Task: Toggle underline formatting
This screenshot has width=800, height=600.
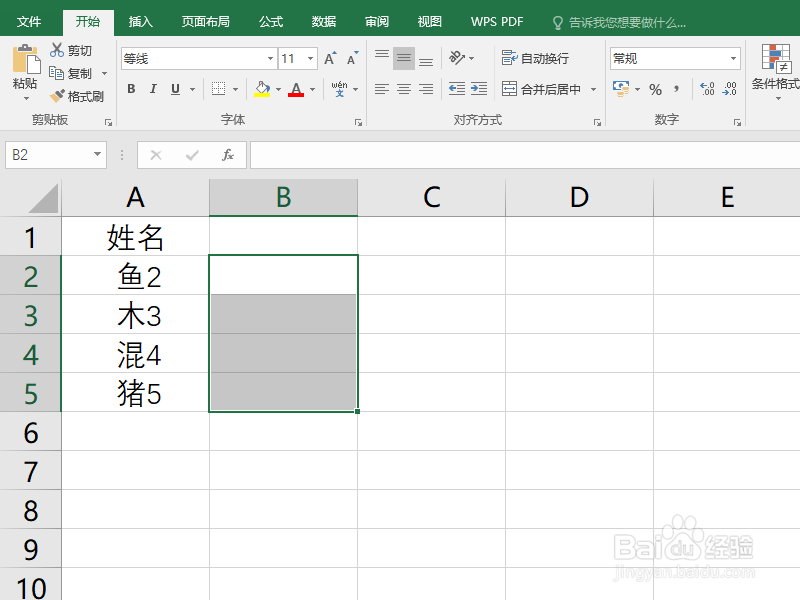Action: coord(176,89)
